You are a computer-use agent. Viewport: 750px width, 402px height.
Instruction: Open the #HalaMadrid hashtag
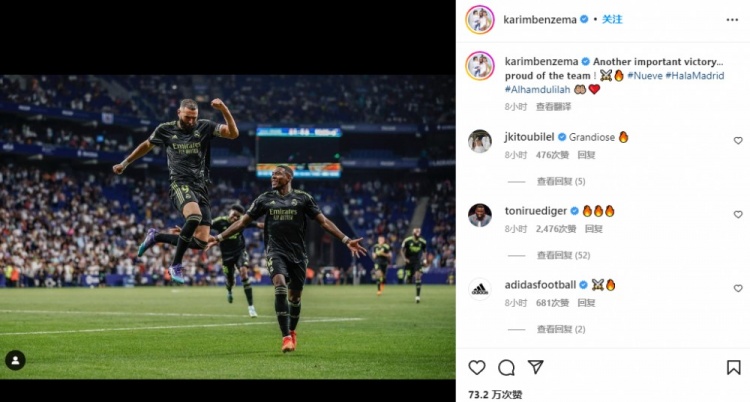pyautogui.click(x=695, y=76)
